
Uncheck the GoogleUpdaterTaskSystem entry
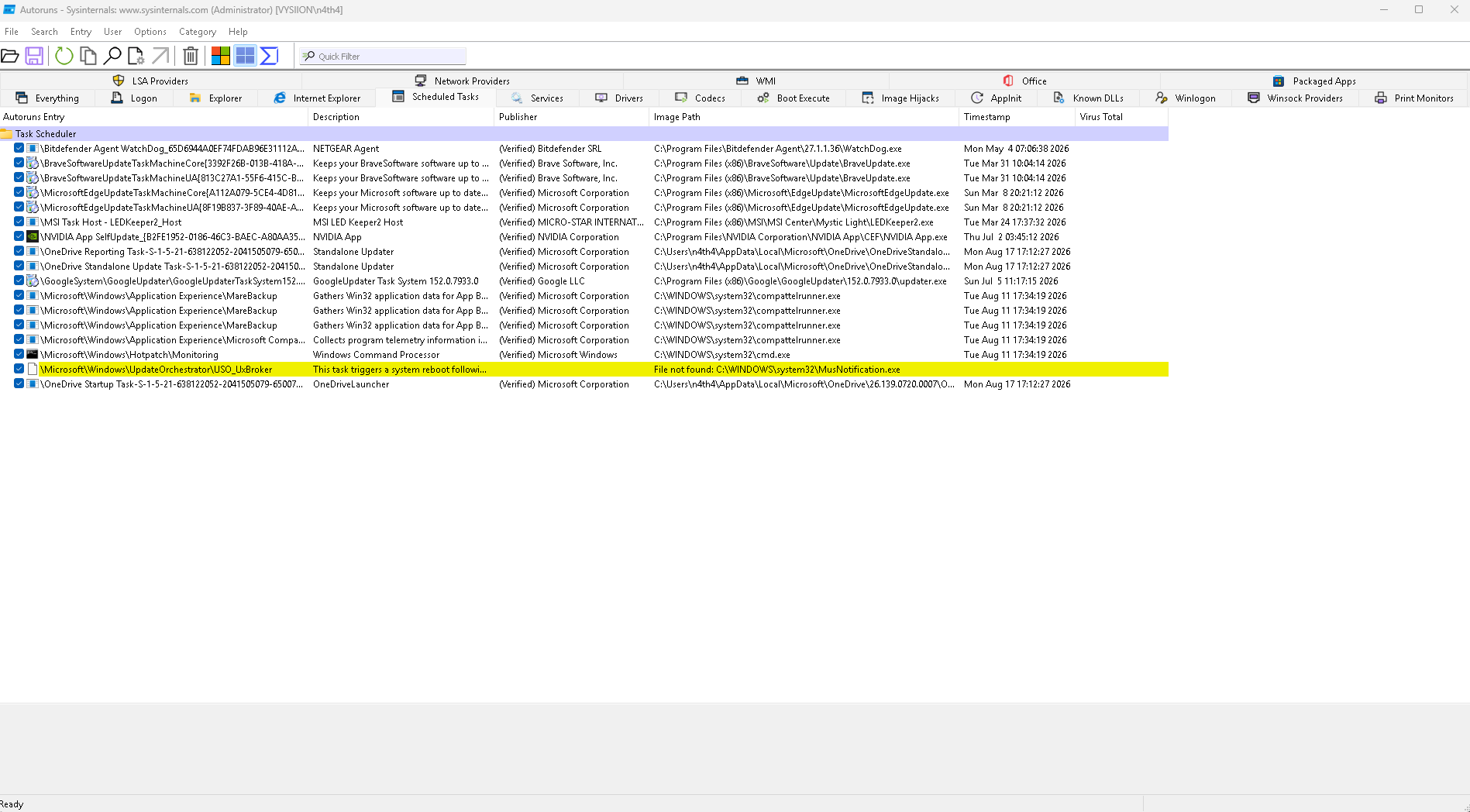click(x=19, y=280)
